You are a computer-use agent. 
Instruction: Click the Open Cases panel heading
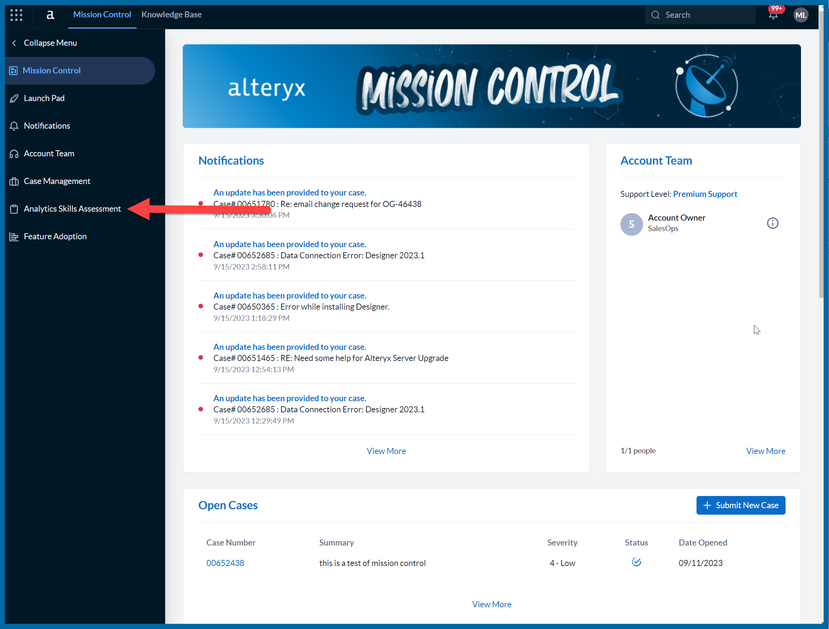pyautogui.click(x=228, y=505)
